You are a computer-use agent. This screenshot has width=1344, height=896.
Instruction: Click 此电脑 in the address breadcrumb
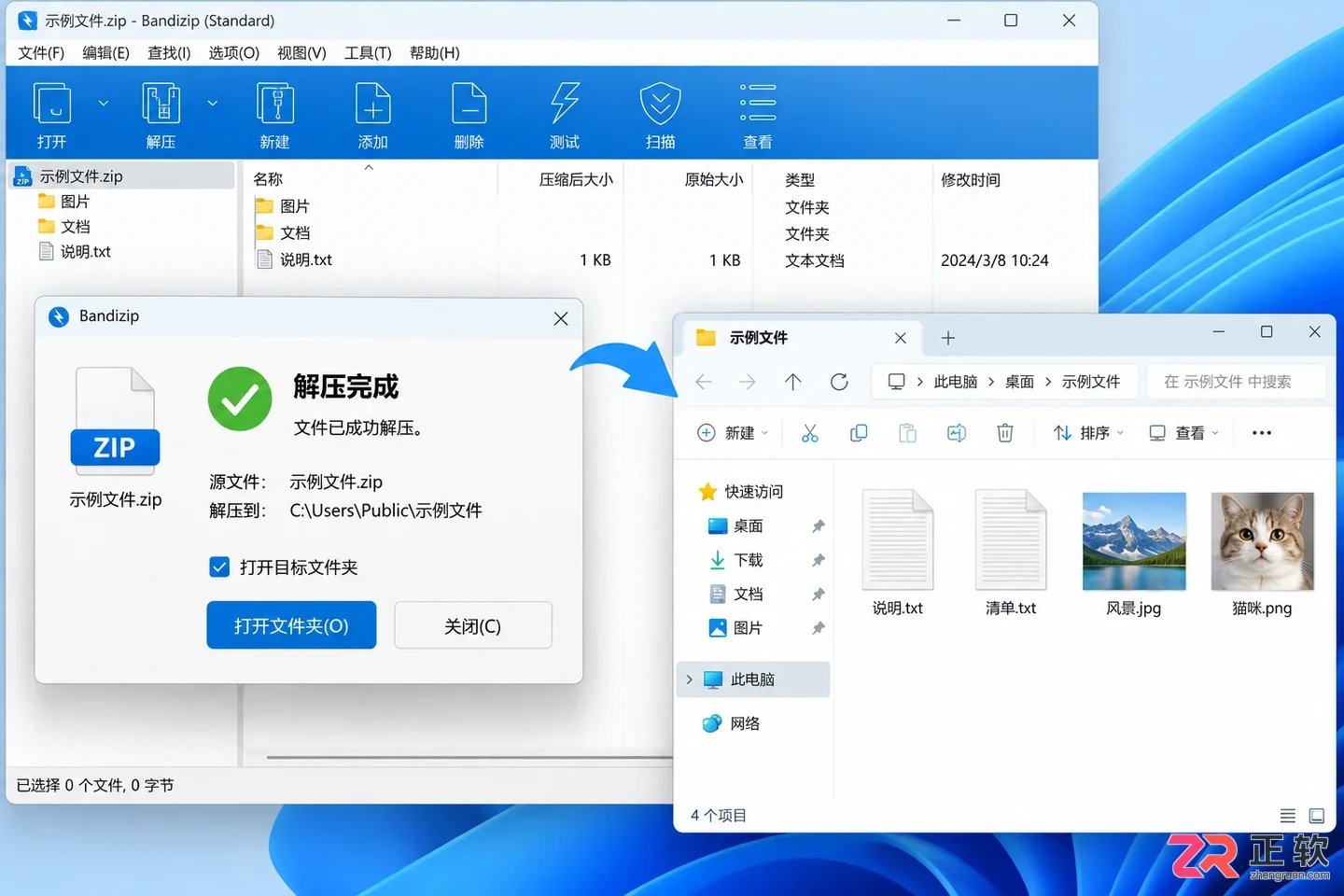coord(956,382)
